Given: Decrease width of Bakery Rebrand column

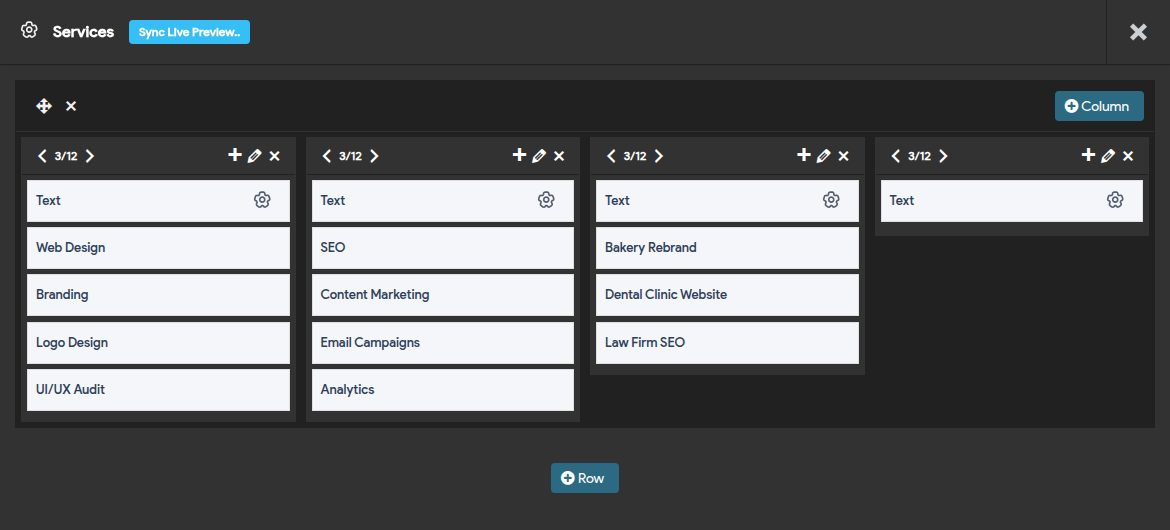Looking at the screenshot, I should 611,156.
